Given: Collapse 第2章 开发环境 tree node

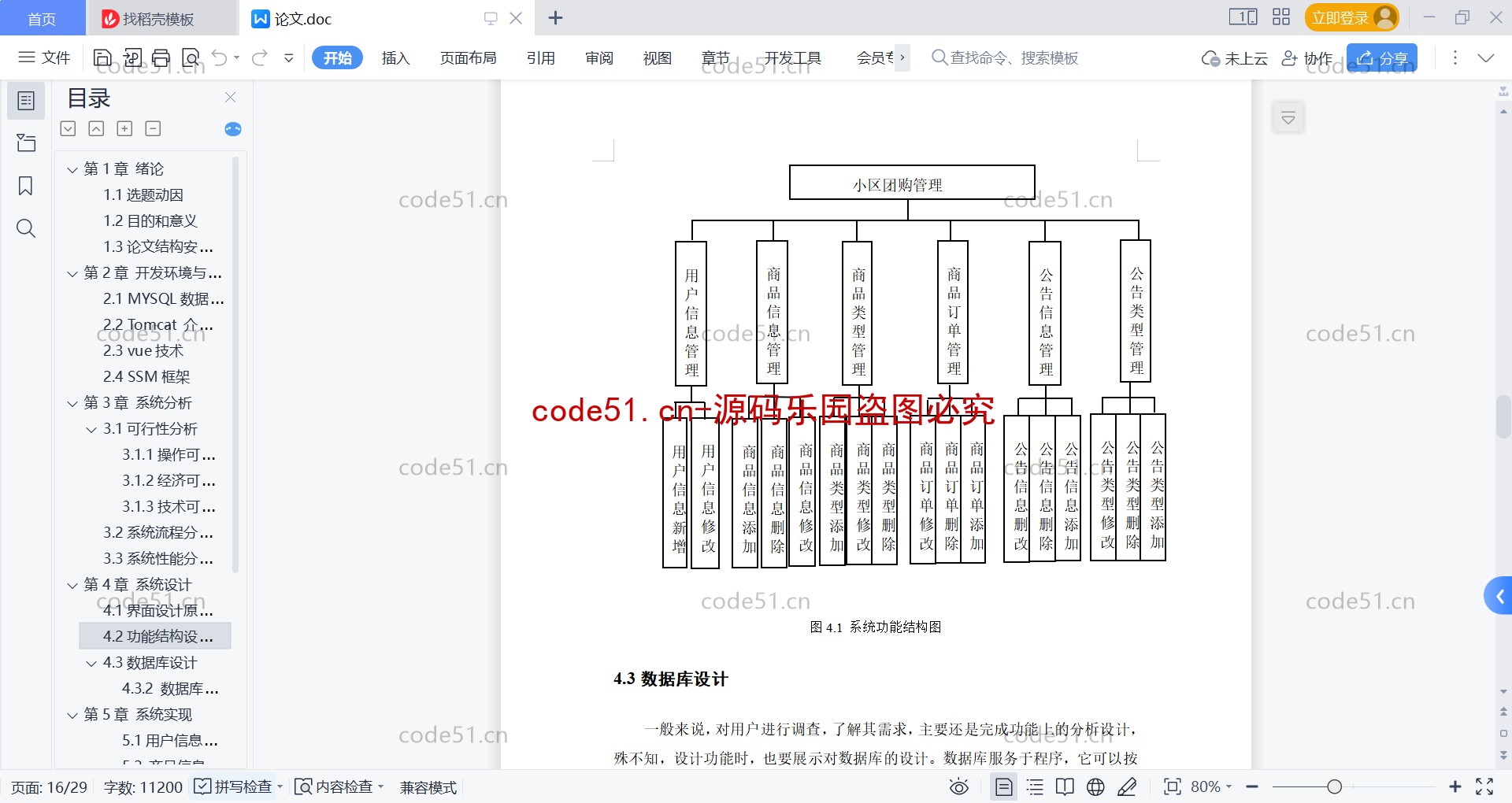Looking at the screenshot, I should pyautogui.click(x=72, y=273).
